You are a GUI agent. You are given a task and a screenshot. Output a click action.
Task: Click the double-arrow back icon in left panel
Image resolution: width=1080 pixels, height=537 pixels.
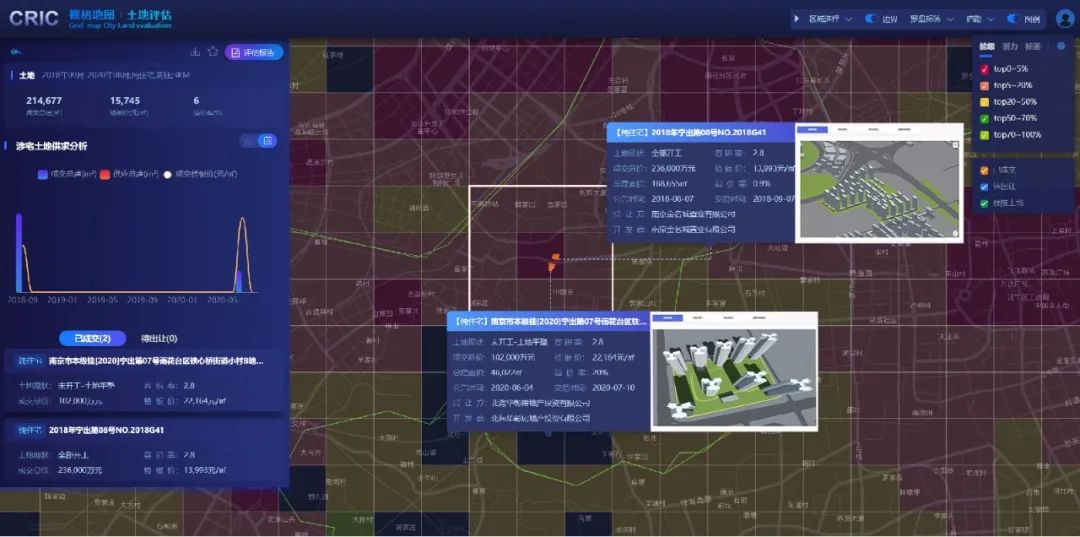16,53
